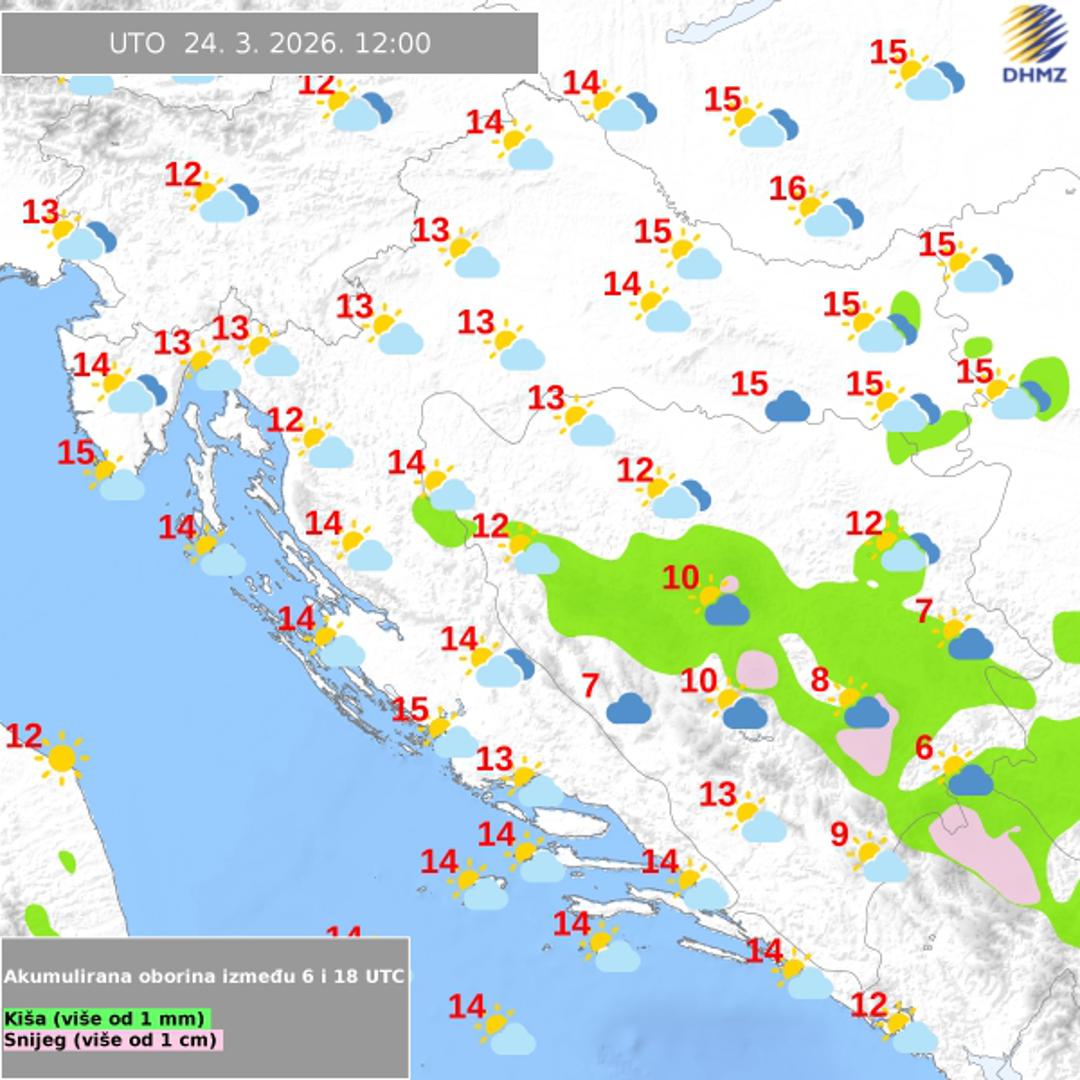1080x1080 pixels.
Task: Select the weather icon beside temperature 9
Action: (878, 859)
